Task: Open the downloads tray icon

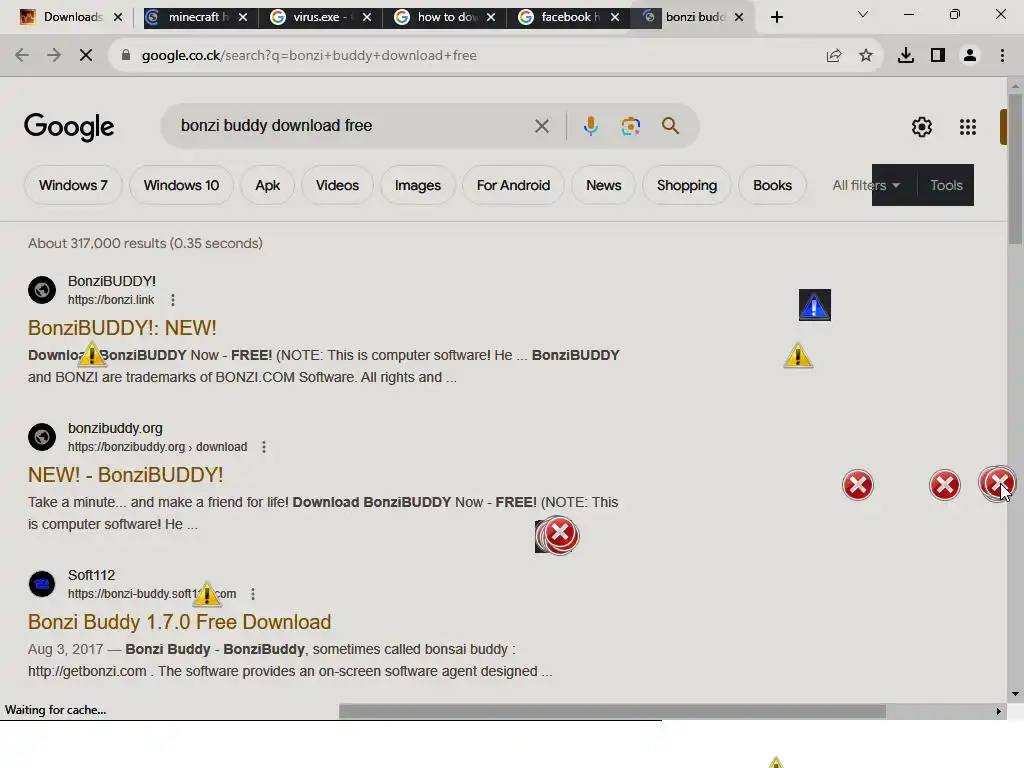Action: coord(906,56)
